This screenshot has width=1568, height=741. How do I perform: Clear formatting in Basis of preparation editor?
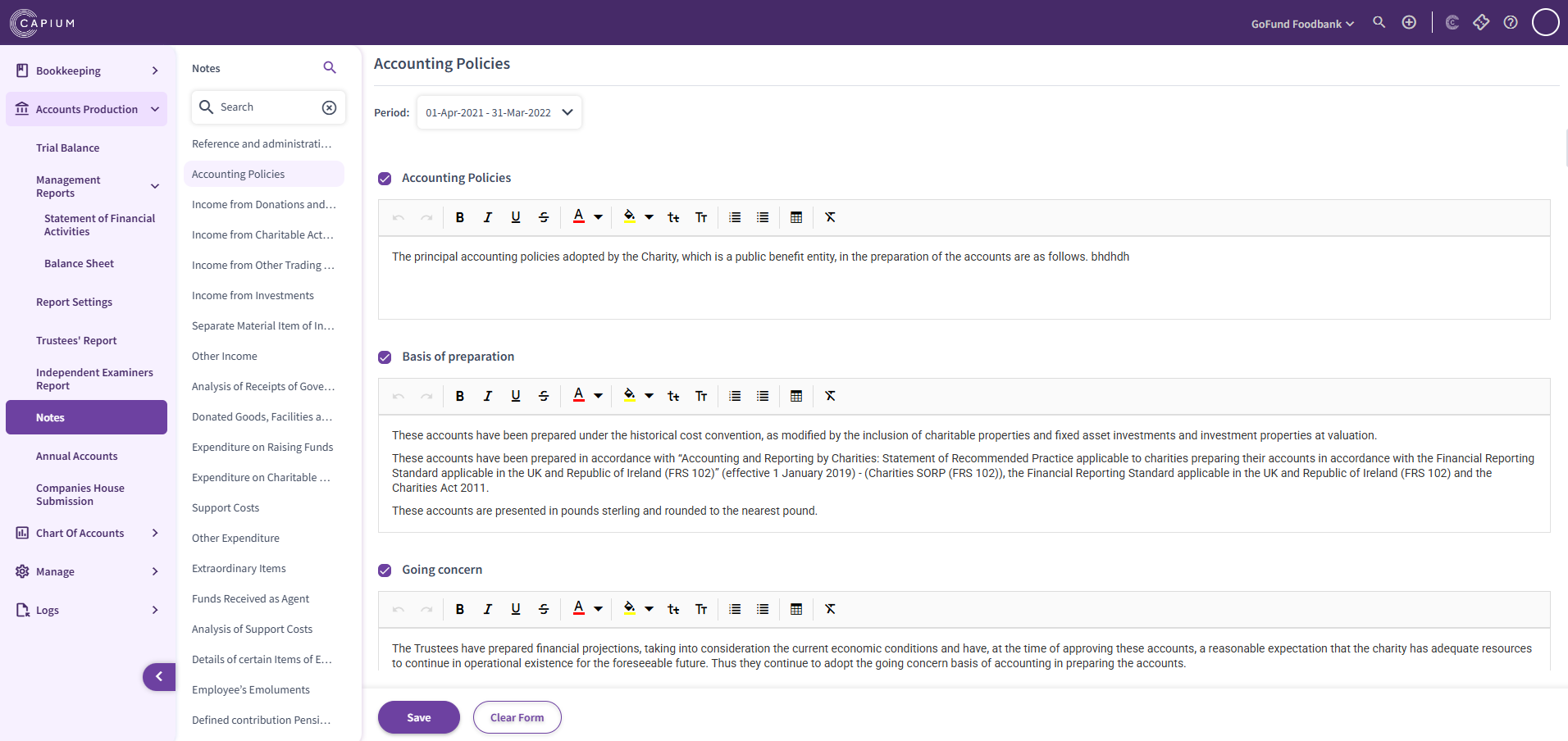(x=831, y=396)
